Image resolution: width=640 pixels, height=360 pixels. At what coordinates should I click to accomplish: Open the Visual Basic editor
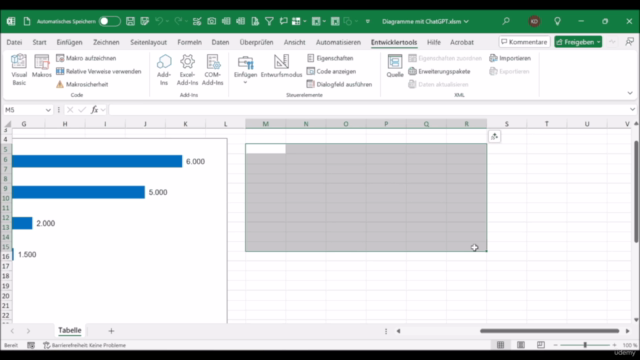pos(19,70)
